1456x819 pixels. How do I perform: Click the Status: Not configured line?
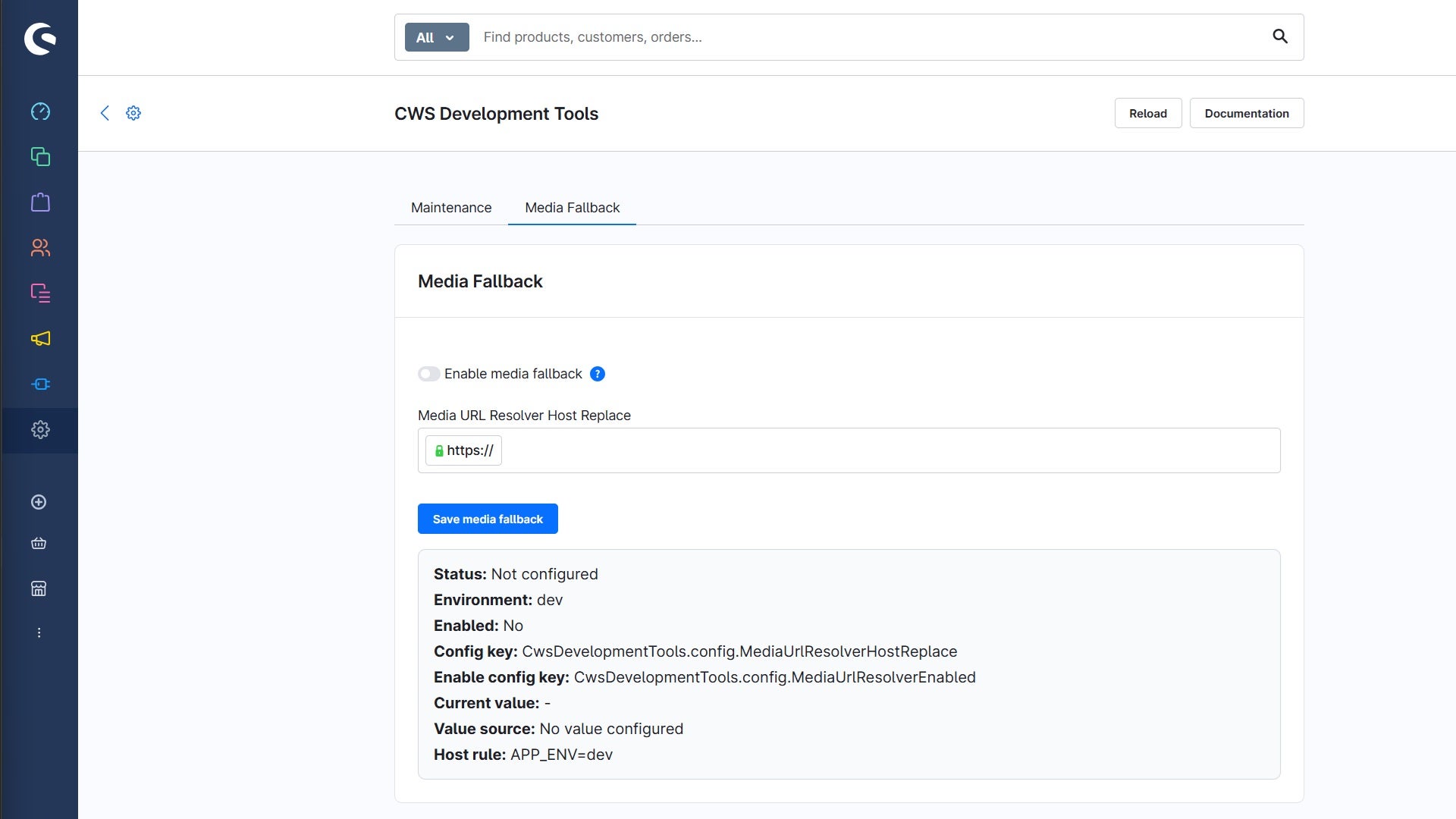coord(516,574)
